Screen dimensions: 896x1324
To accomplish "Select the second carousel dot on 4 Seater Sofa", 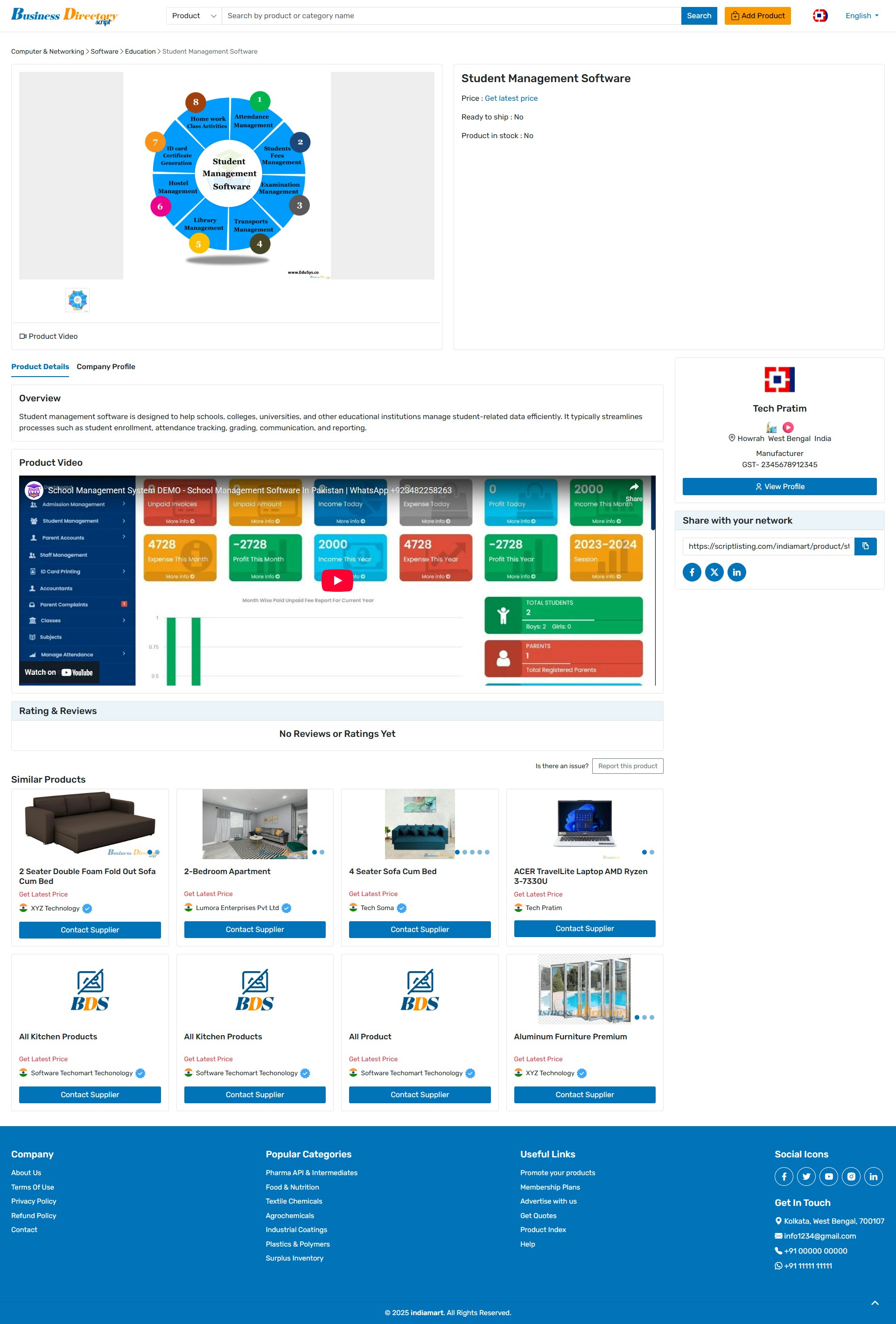I will (x=465, y=852).
